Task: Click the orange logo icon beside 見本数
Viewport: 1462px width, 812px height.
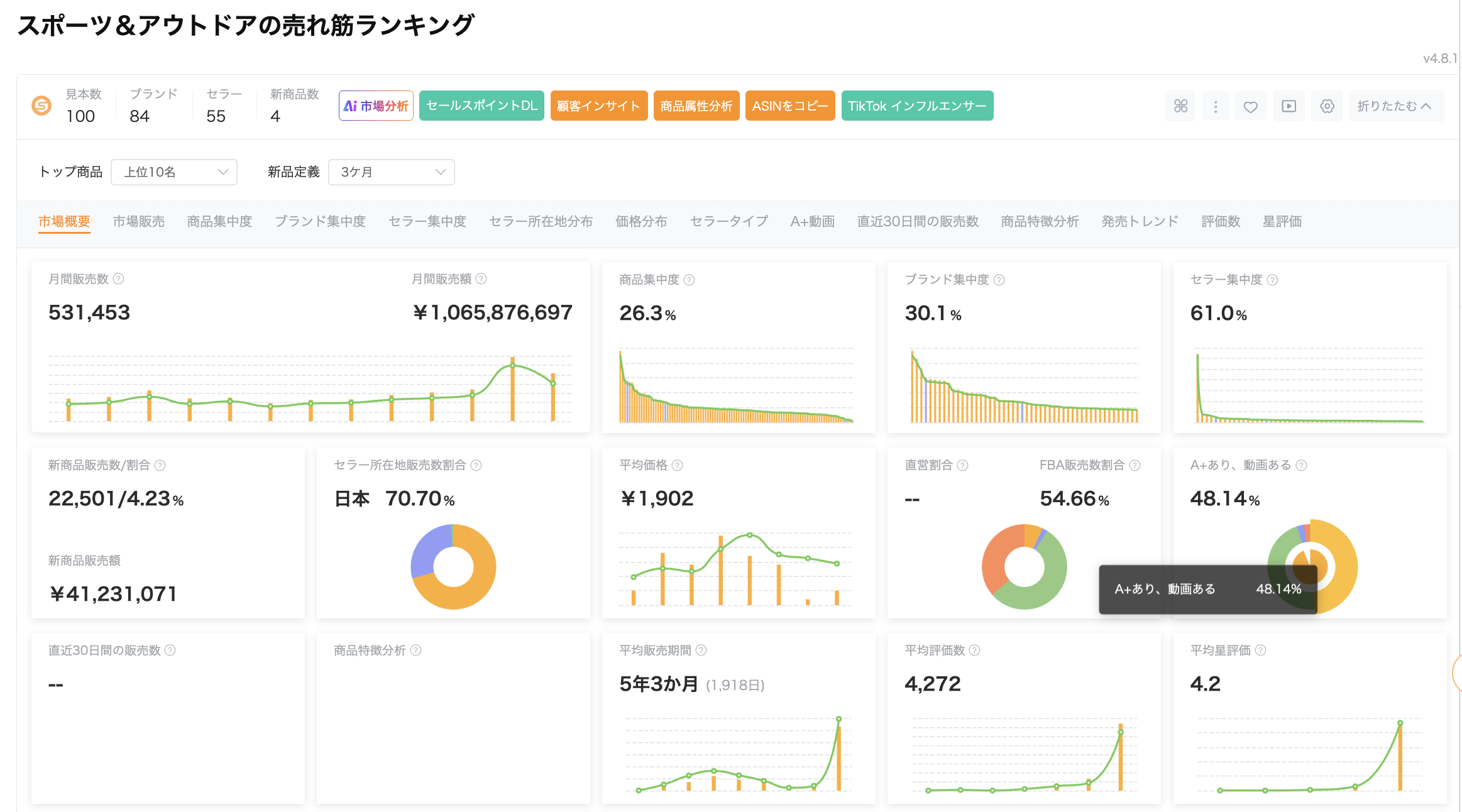Action: click(x=41, y=106)
